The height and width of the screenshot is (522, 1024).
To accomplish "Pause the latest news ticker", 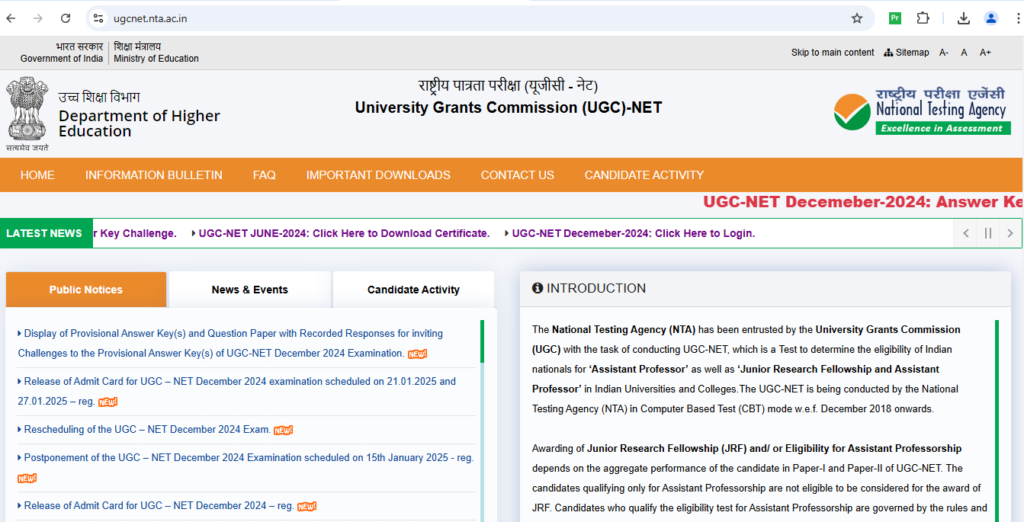I will [x=987, y=233].
